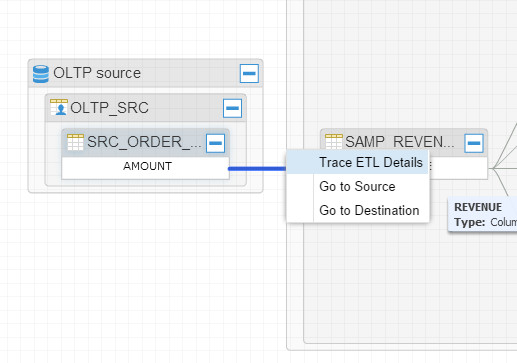The width and height of the screenshot is (517, 363).
Task: Choose Trace ETL Details from context menu
Action: coord(357,162)
